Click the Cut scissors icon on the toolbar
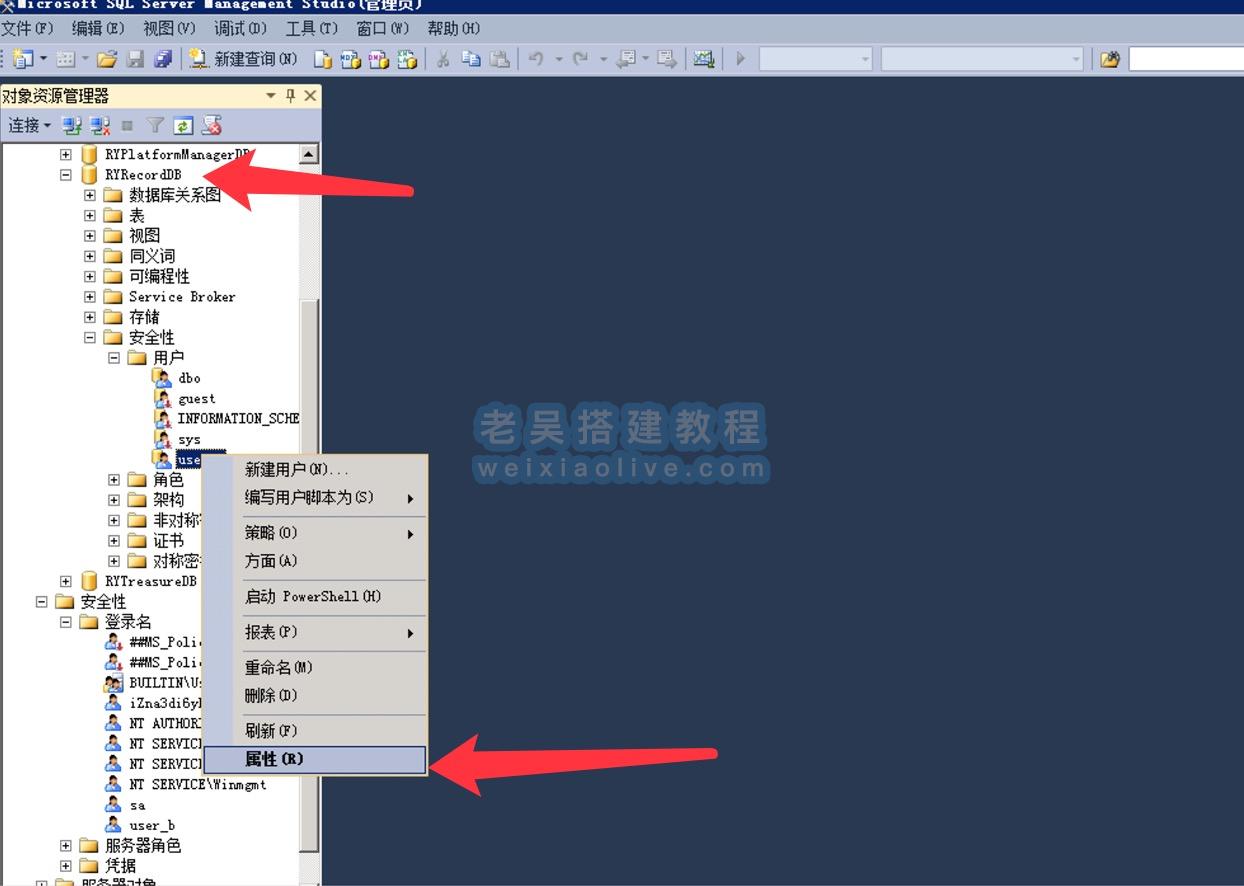 point(443,59)
